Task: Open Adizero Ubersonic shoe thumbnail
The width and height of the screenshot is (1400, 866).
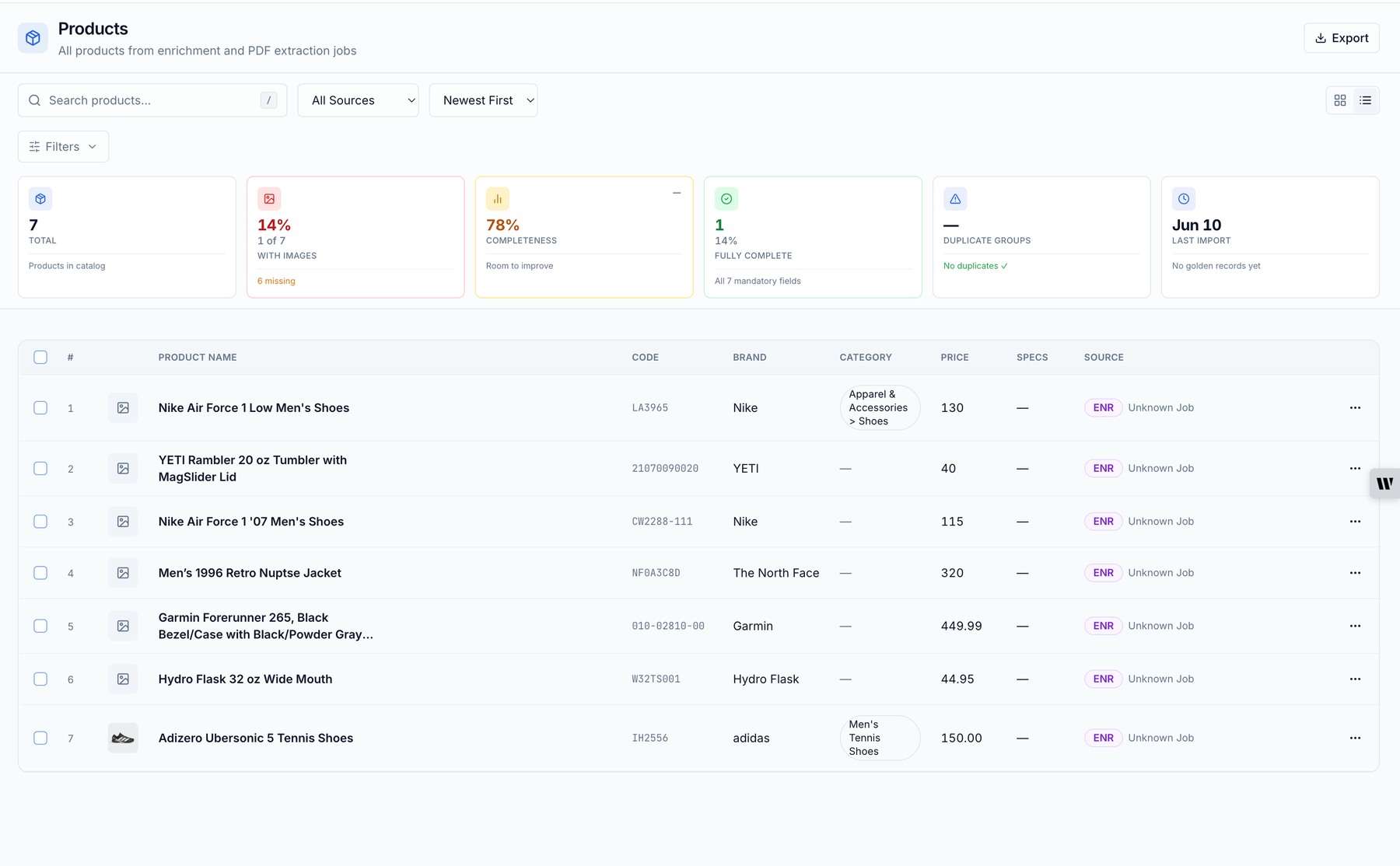Action: (123, 739)
